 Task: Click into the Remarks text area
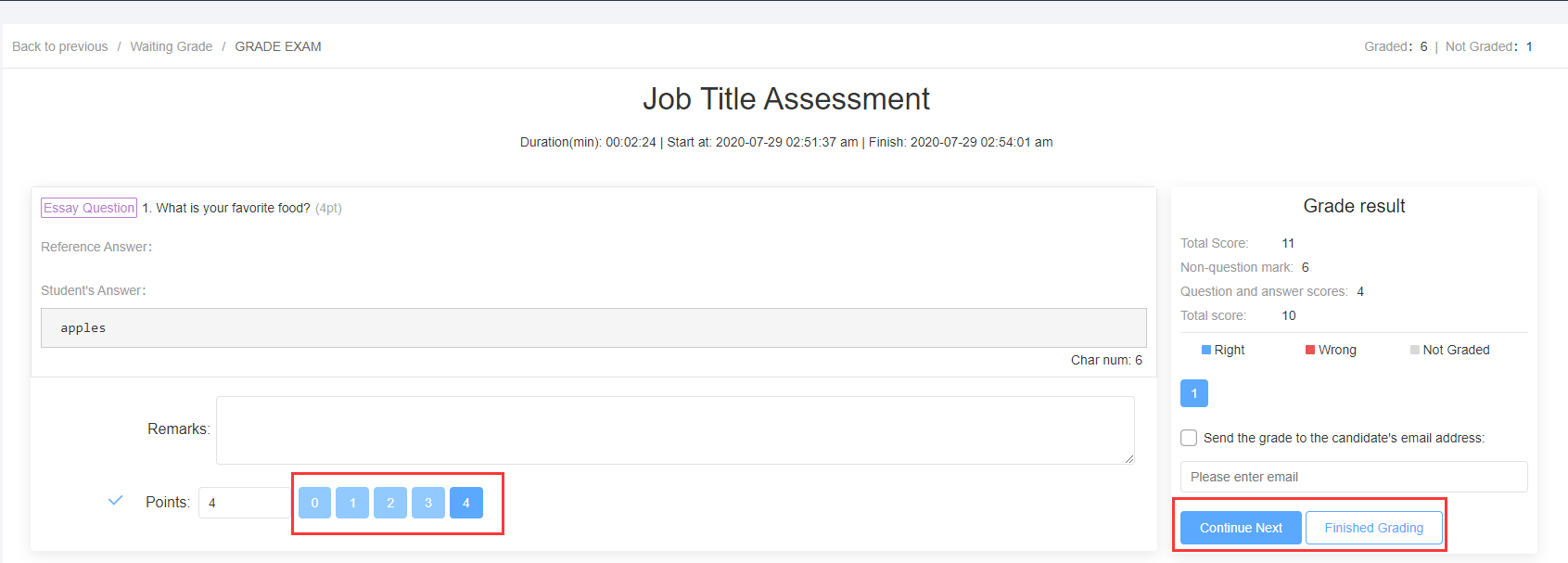pos(674,429)
